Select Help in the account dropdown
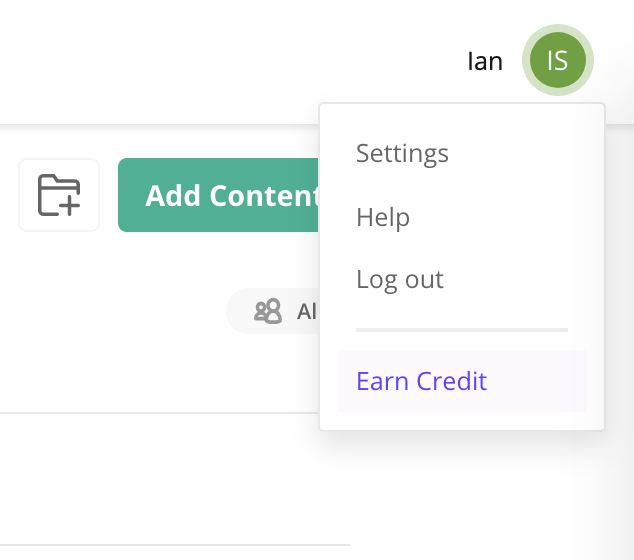 383,217
